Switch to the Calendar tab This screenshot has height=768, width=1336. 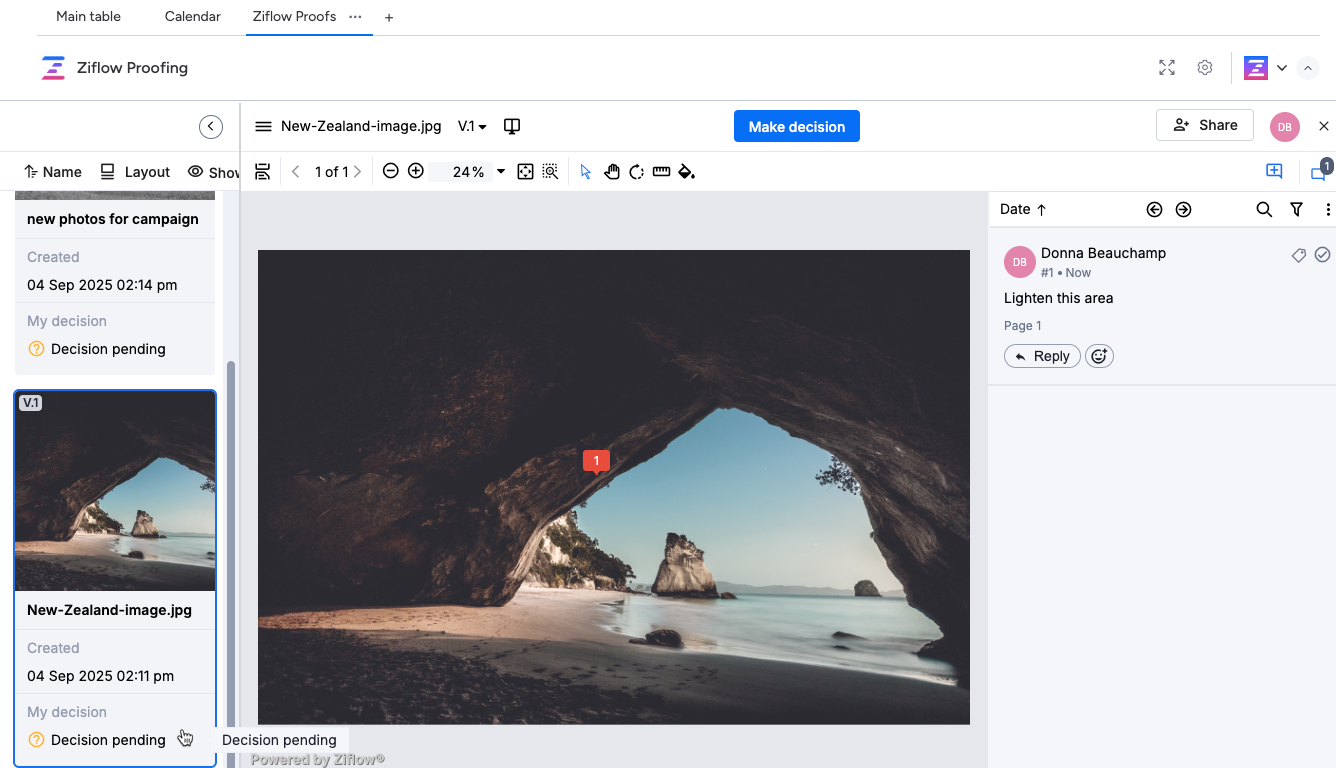coord(192,17)
